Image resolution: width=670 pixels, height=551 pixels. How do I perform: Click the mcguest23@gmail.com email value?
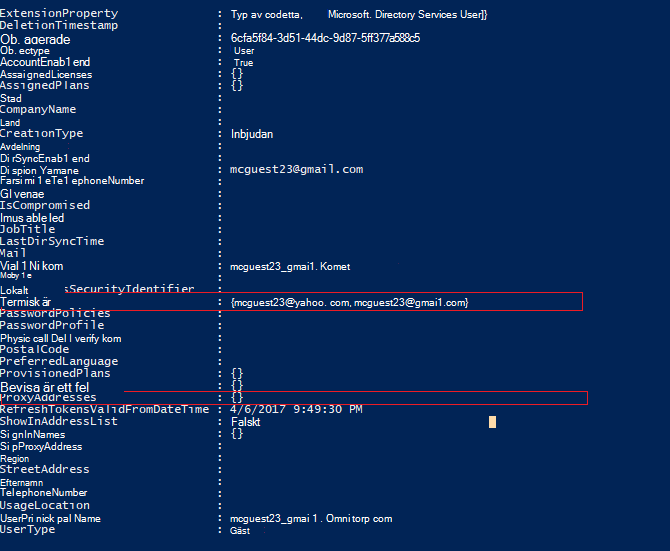coord(297,170)
